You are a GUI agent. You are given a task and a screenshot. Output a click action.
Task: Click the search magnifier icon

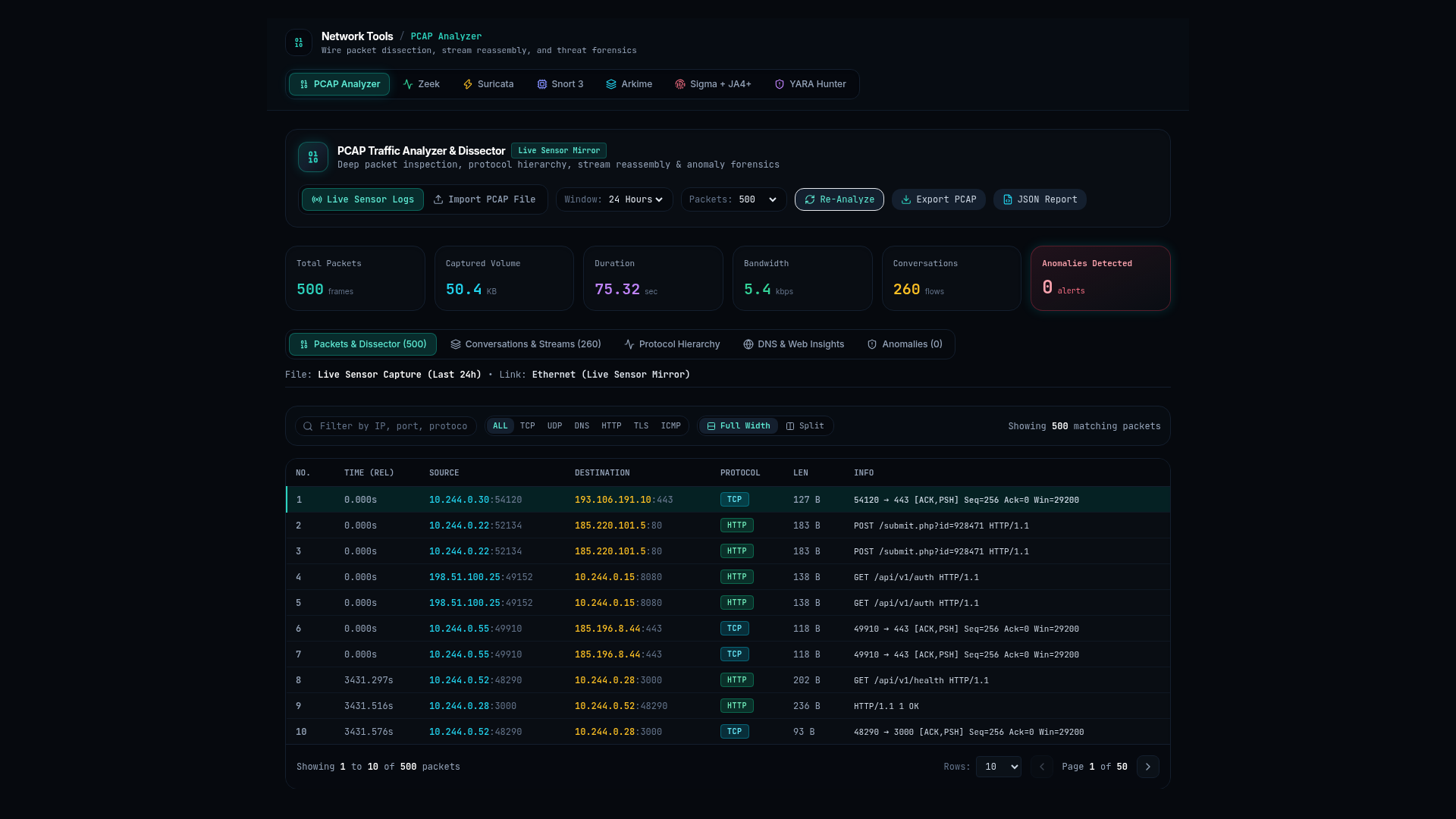308,426
